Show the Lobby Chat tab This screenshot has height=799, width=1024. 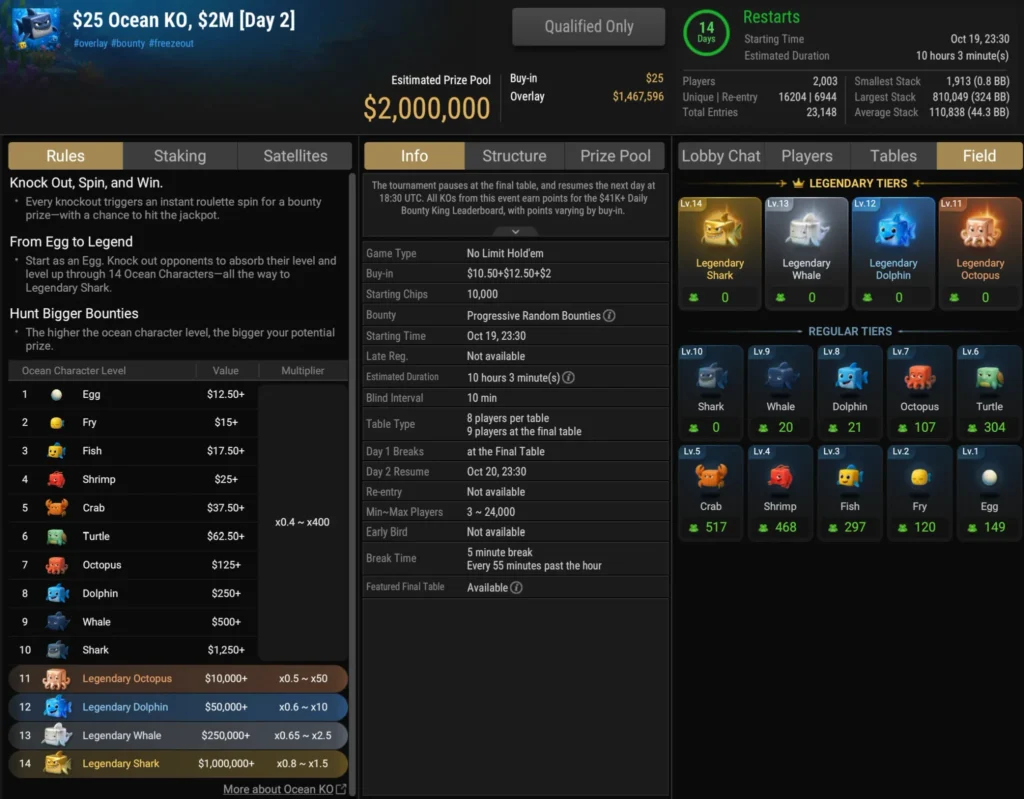click(721, 156)
